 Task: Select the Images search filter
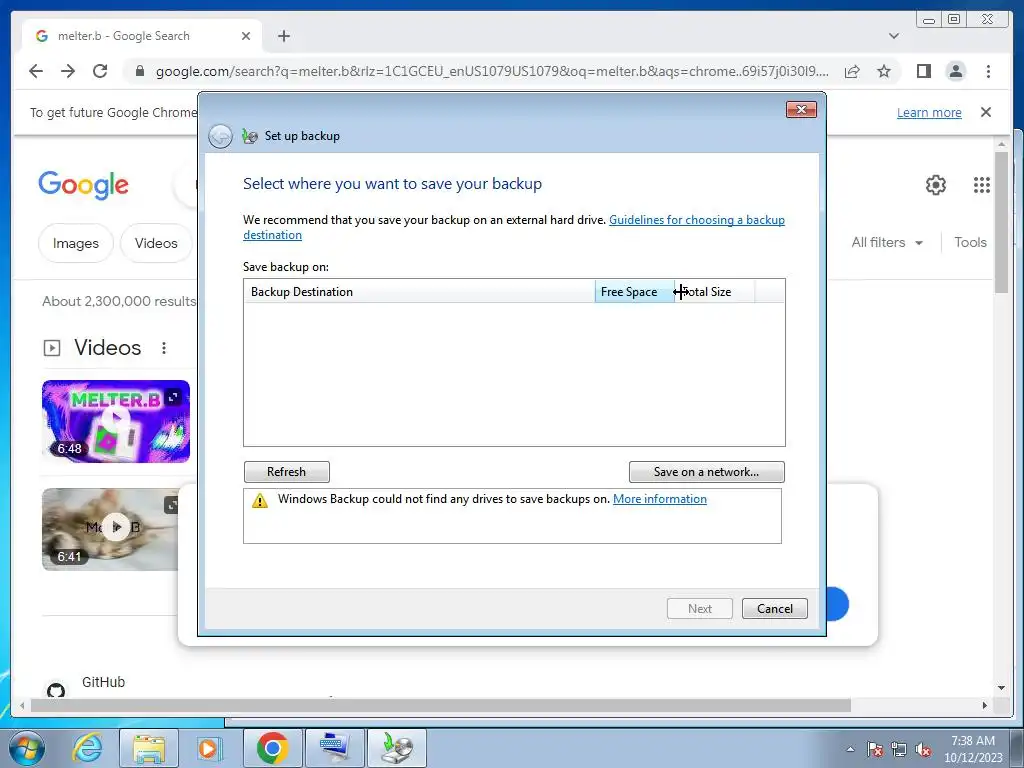(76, 243)
